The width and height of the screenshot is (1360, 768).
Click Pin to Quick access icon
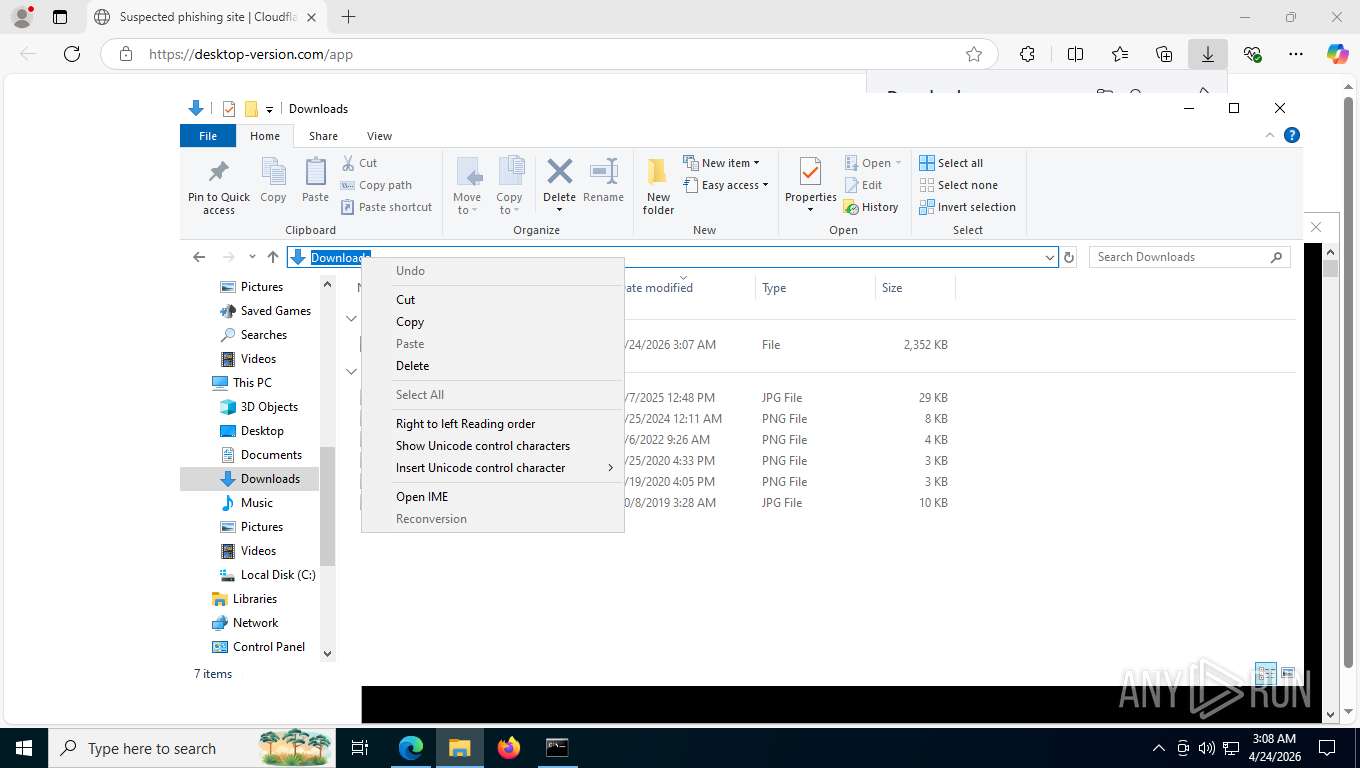[x=218, y=185]
